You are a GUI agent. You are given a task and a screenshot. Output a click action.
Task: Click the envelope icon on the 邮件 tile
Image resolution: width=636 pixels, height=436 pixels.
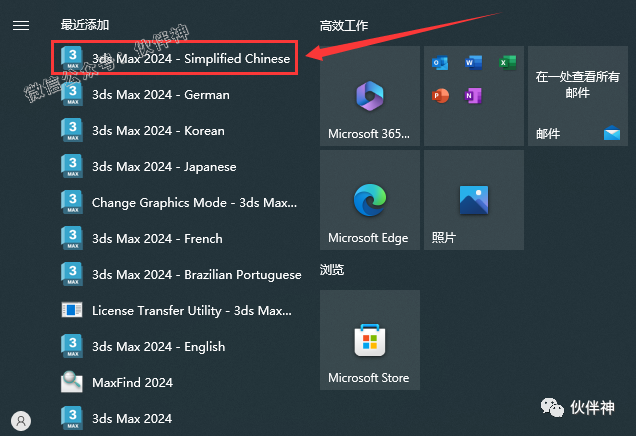coord(612,133)
